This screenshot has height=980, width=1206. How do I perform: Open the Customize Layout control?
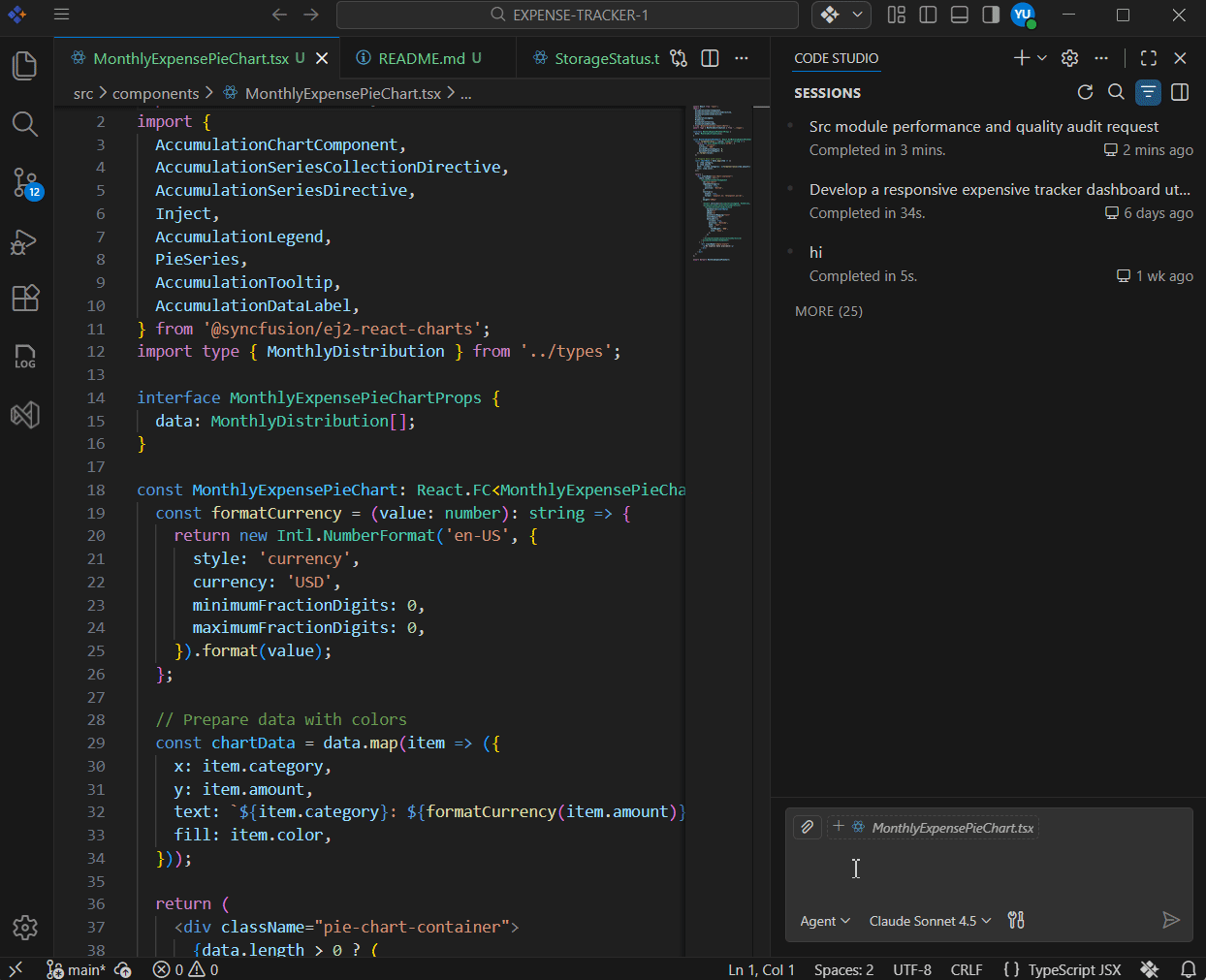(x=897, y=15)
